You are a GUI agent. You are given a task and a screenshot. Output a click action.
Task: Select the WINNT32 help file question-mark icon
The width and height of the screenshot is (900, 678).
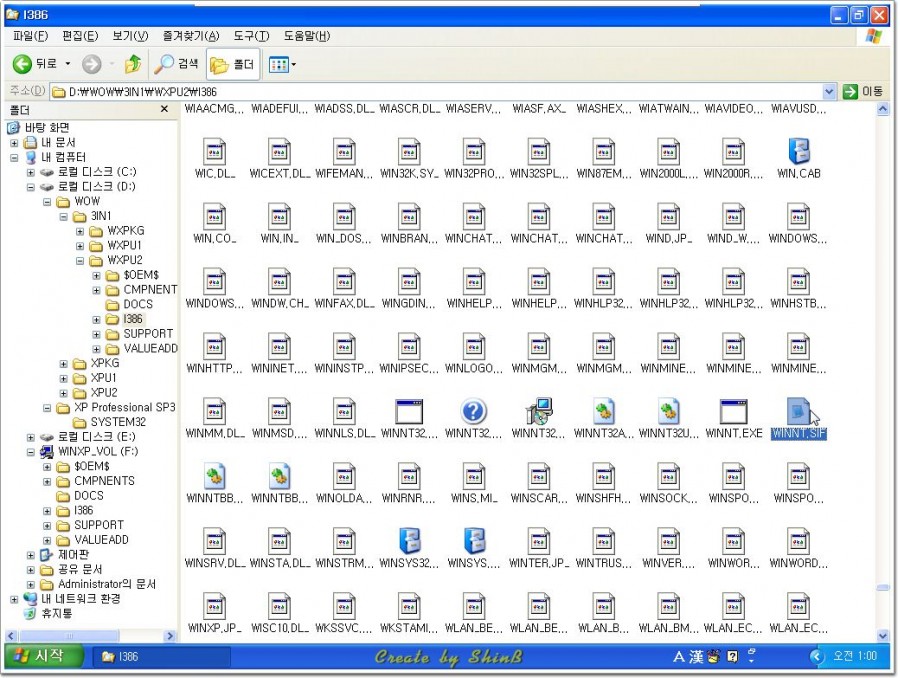click(474, 411)
